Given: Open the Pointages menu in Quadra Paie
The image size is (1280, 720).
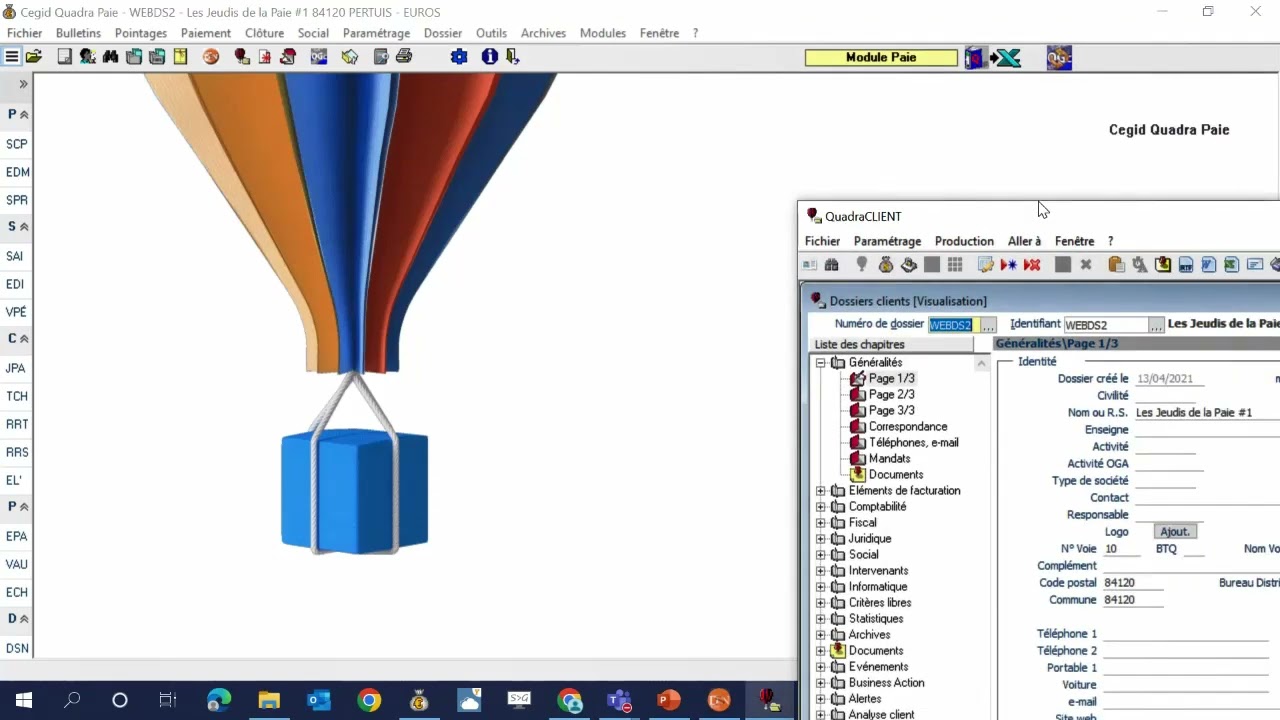Looking at the screenshot, I should (x=141, y=33).
